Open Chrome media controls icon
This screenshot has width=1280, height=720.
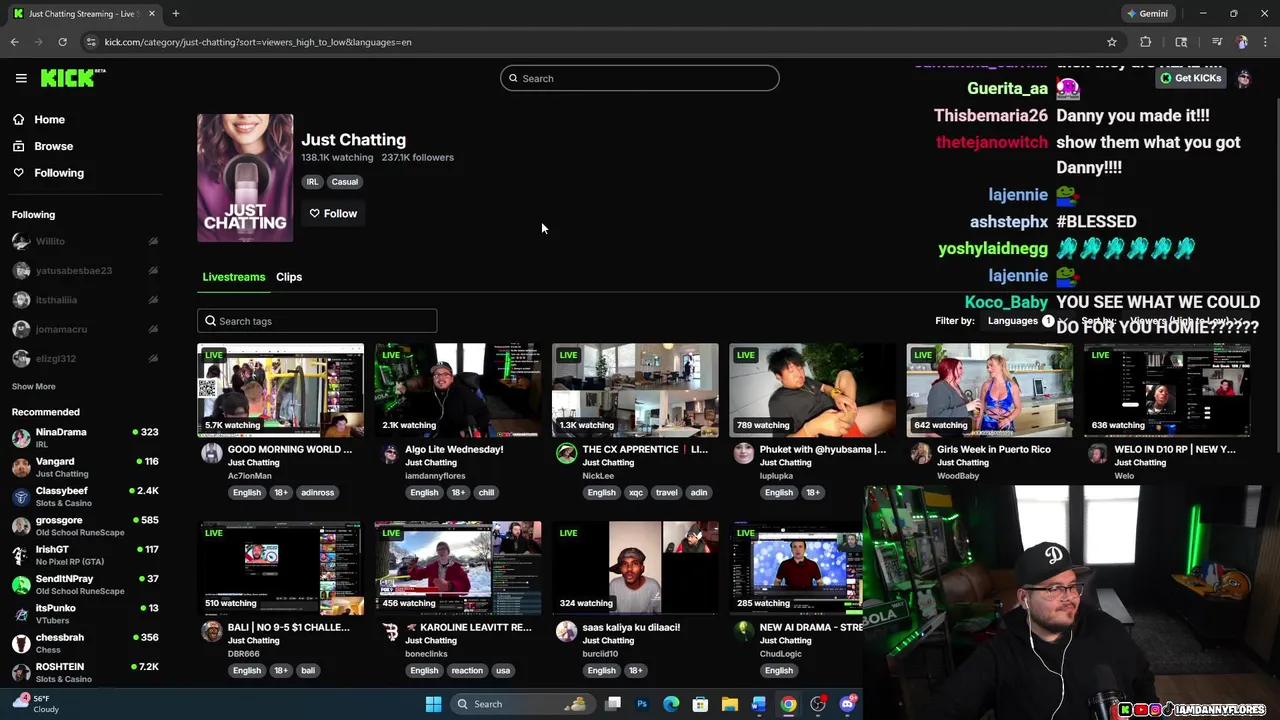(1217, 42)
